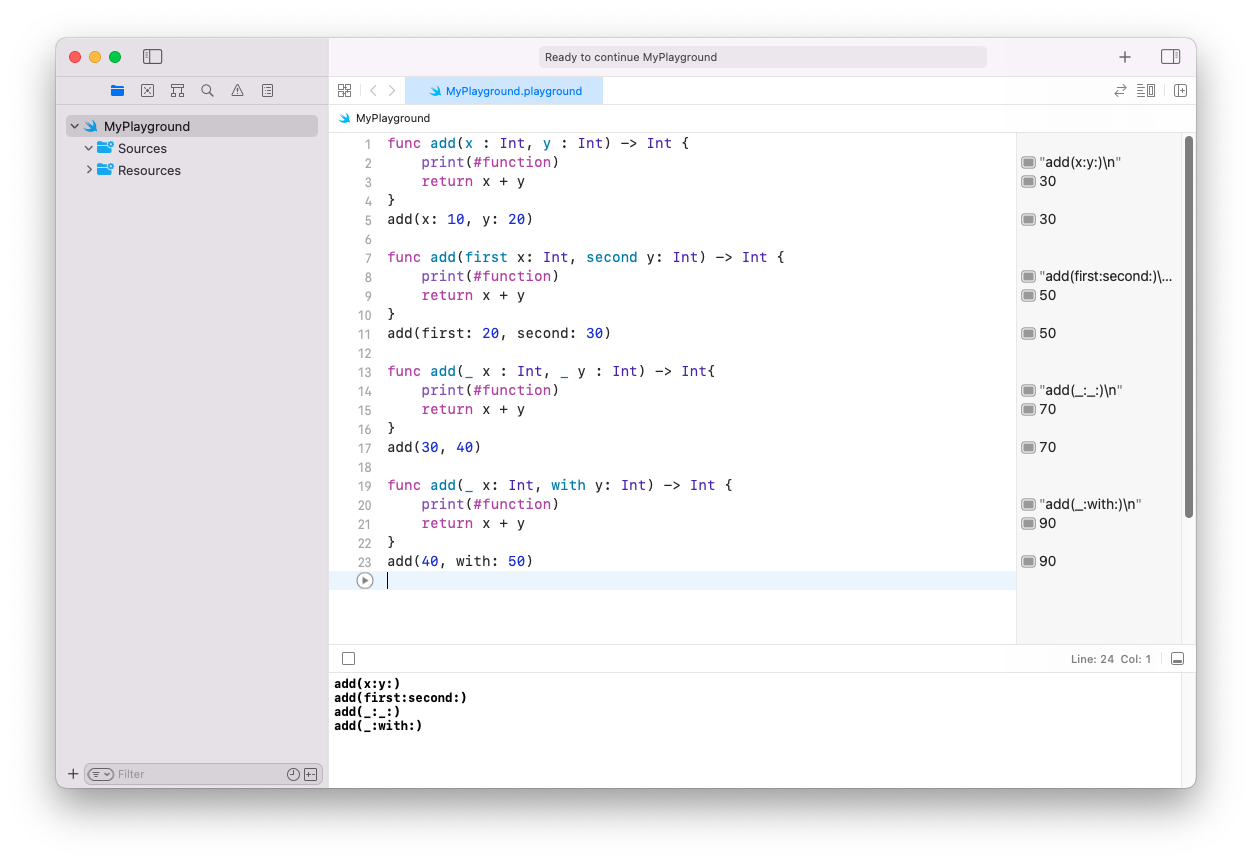
Task: Show quick look for "add(x:y:)\n" result
Action: click(x=1028, y=162)
